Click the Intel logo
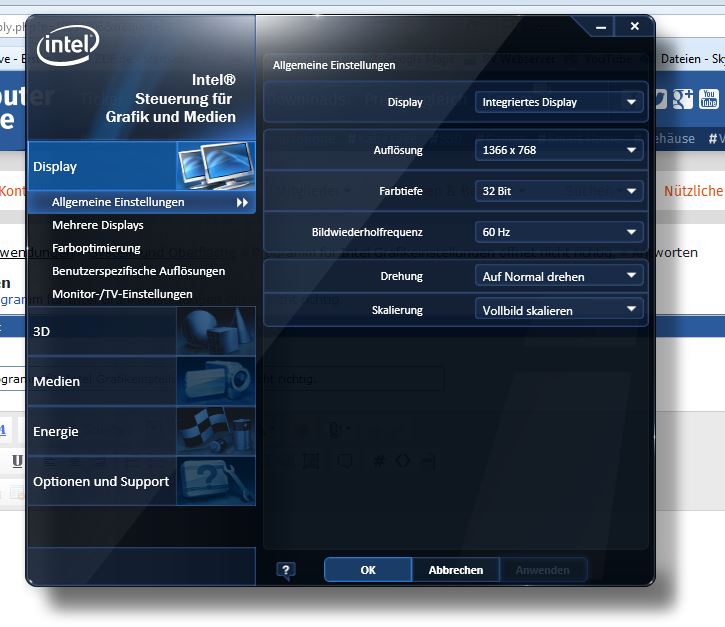 pyautogui.click(x=68, y=45)
